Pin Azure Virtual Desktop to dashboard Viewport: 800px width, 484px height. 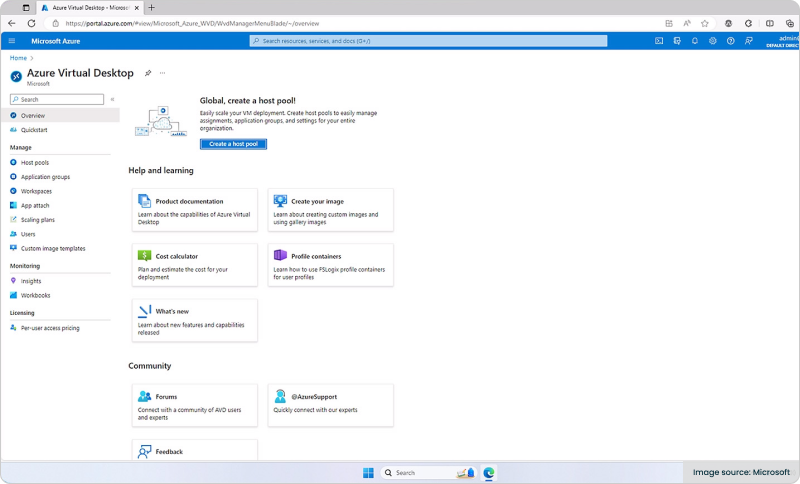click(148, 73)
